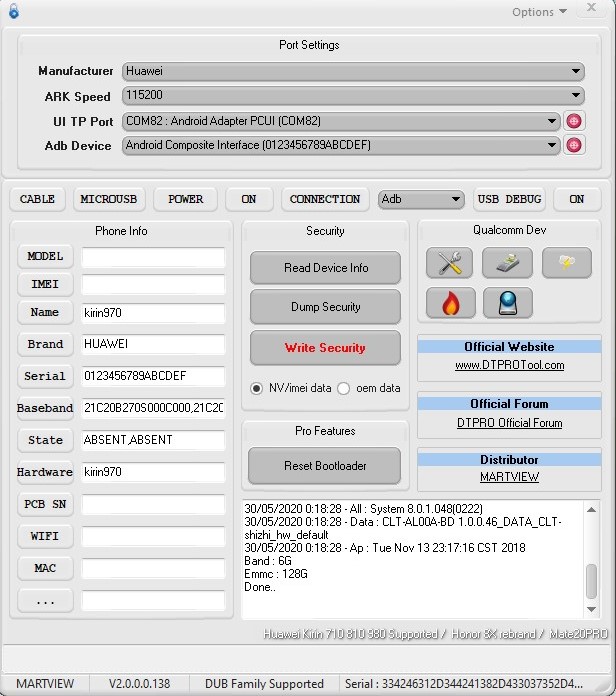Toggle the POWER ON button
This screenshot has height=696, width=616.
click(249, 199)
